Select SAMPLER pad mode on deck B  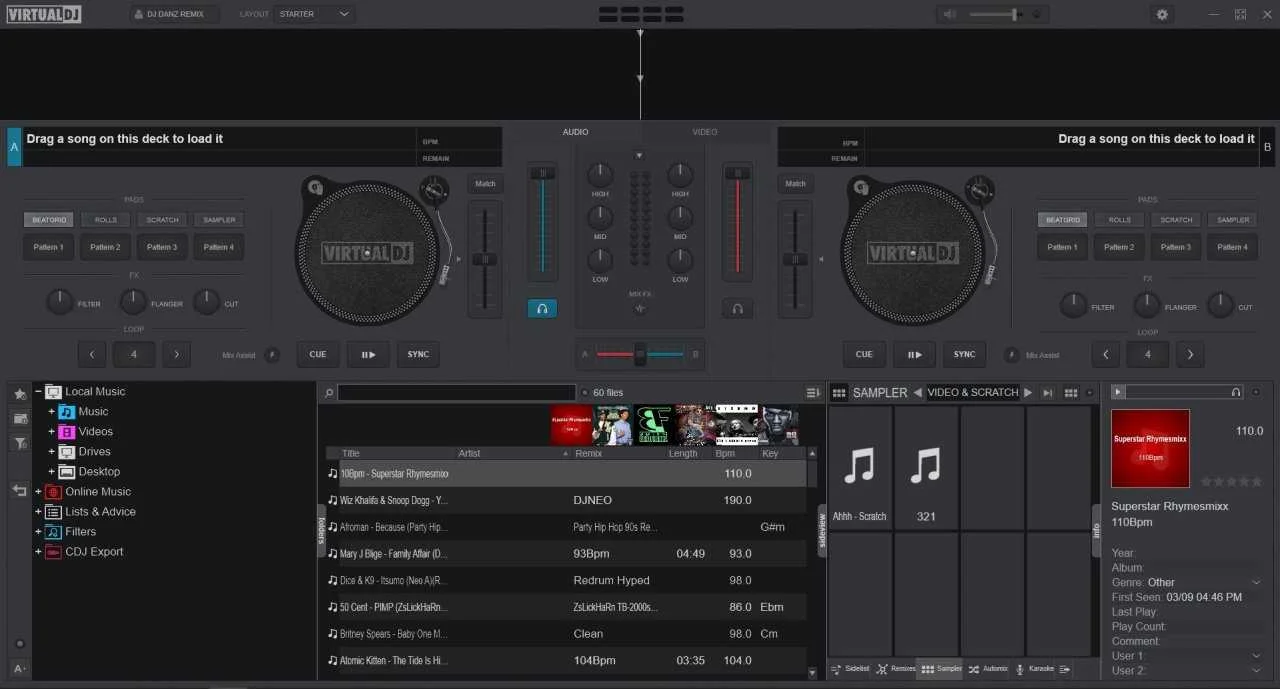tap(1233, 220)
